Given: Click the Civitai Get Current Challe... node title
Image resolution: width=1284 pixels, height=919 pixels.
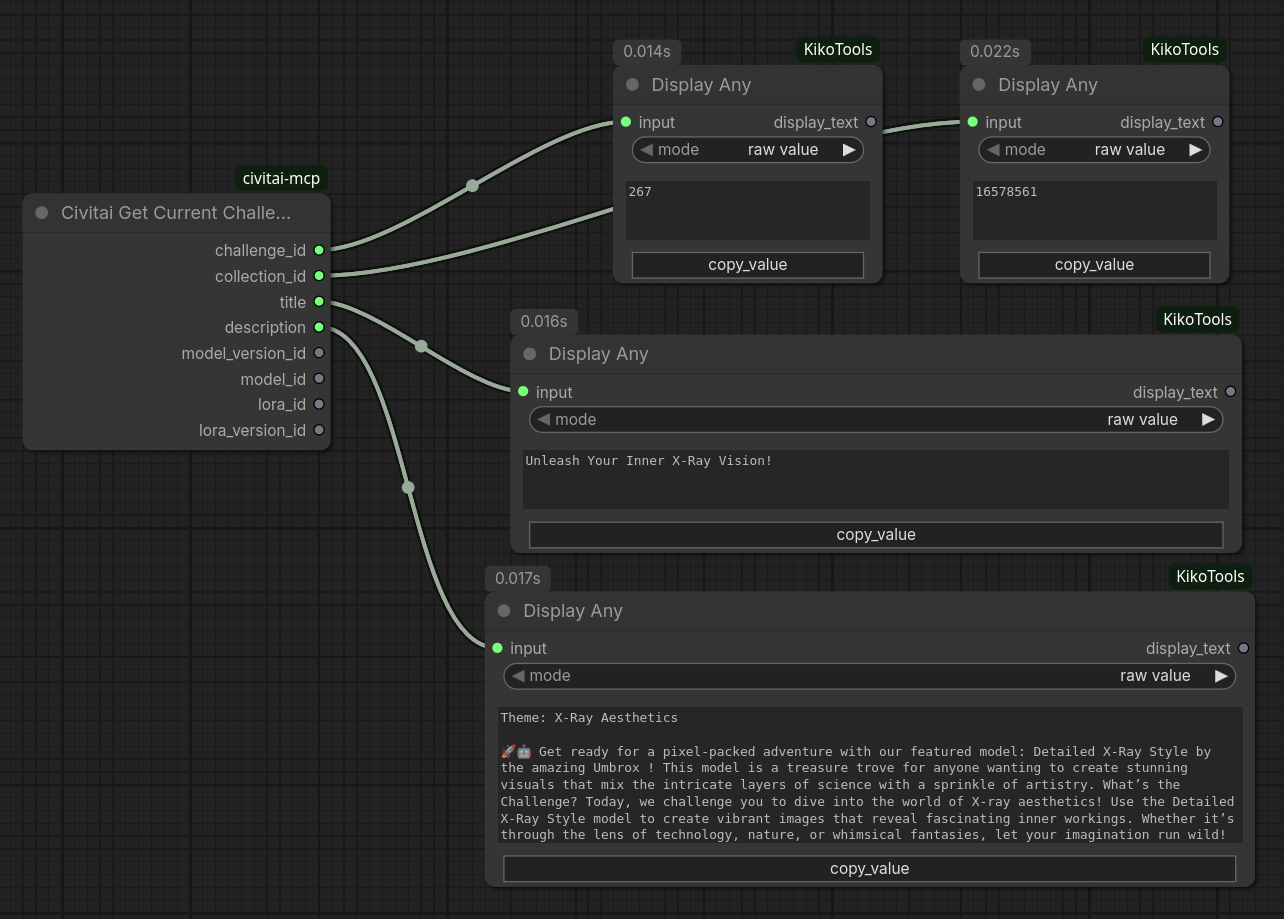Looking at the screenshot, I should click(x=176, y=213).
